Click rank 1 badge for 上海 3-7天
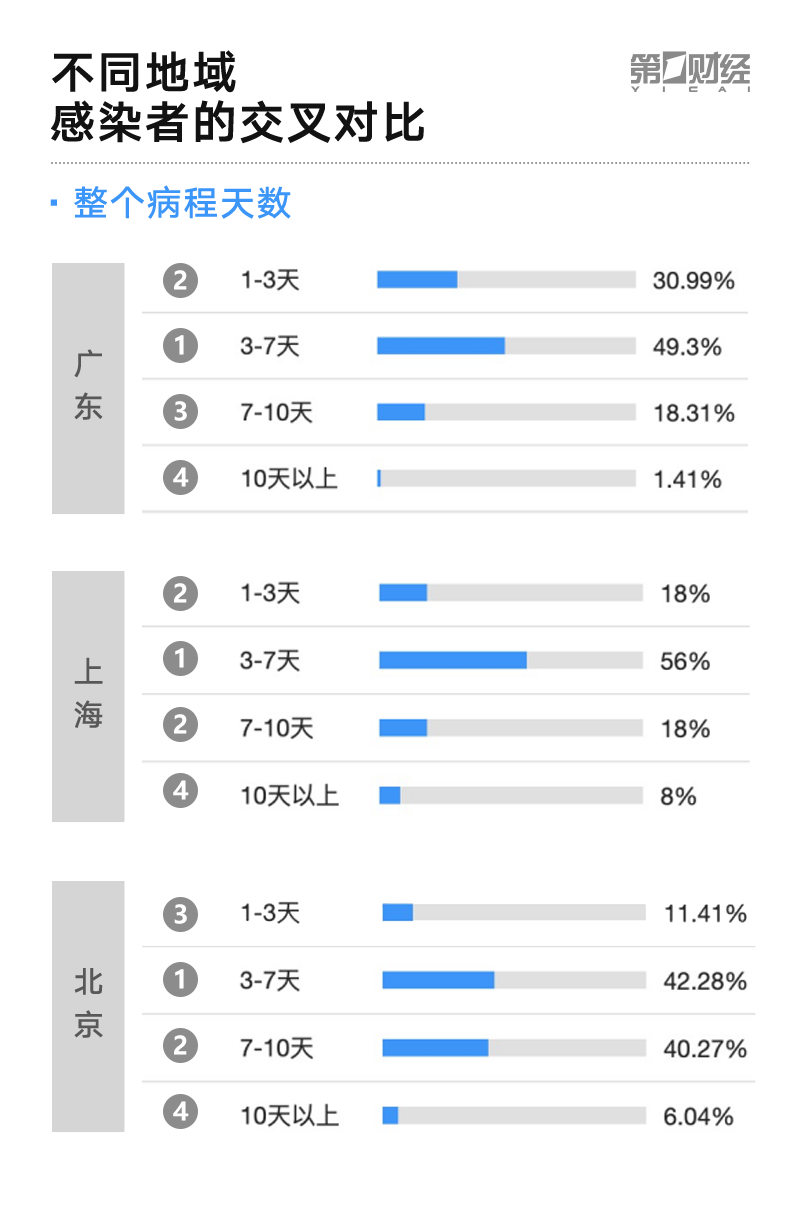Viewport: 800px width, 1223px height. [x=180, y=660]
